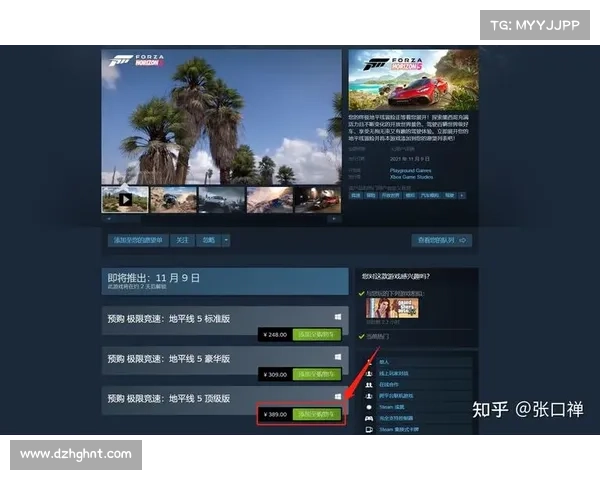The width and height of the screenshot is (600, 480).
Task: Click the cross-platform multiplayer icon
Action: click(369, 396)
